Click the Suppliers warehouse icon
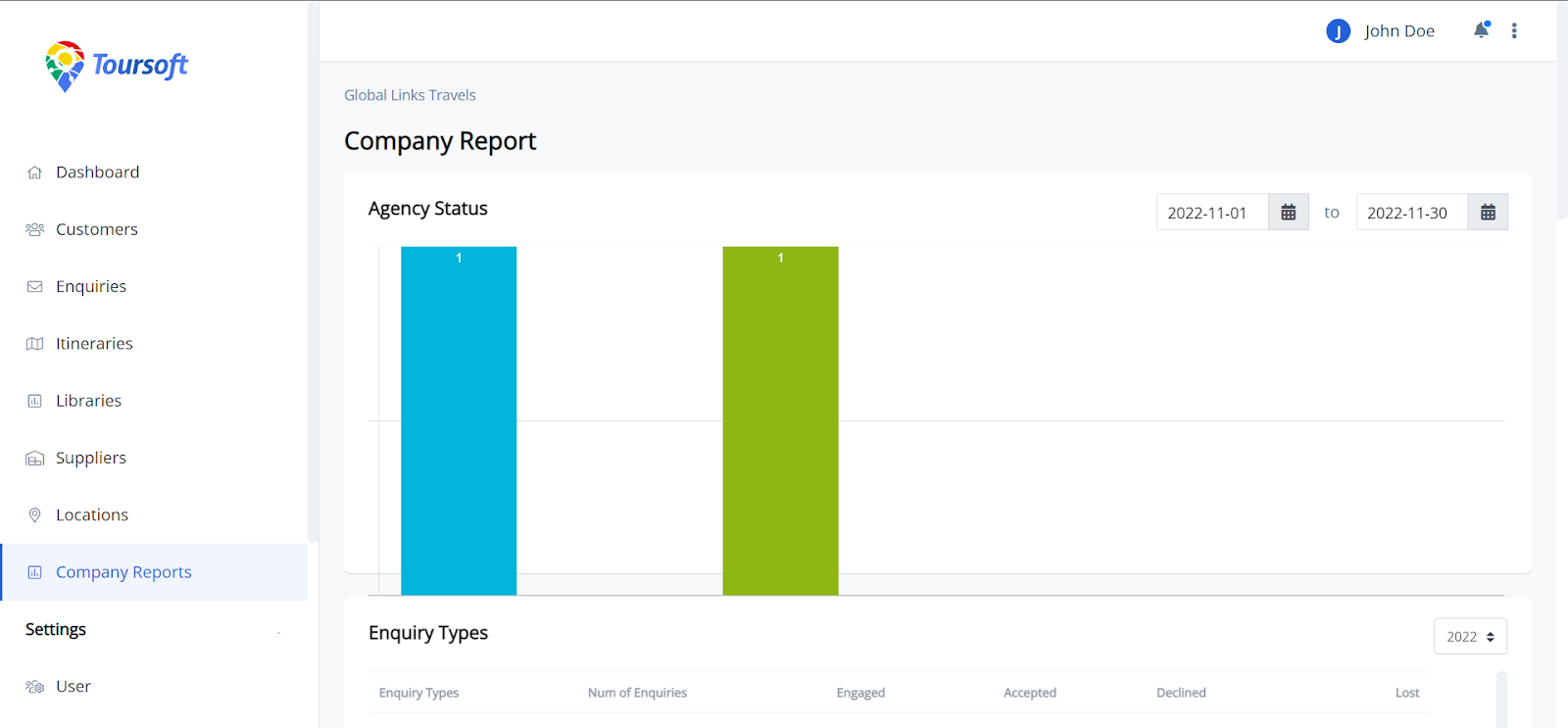 click(35, 459)
